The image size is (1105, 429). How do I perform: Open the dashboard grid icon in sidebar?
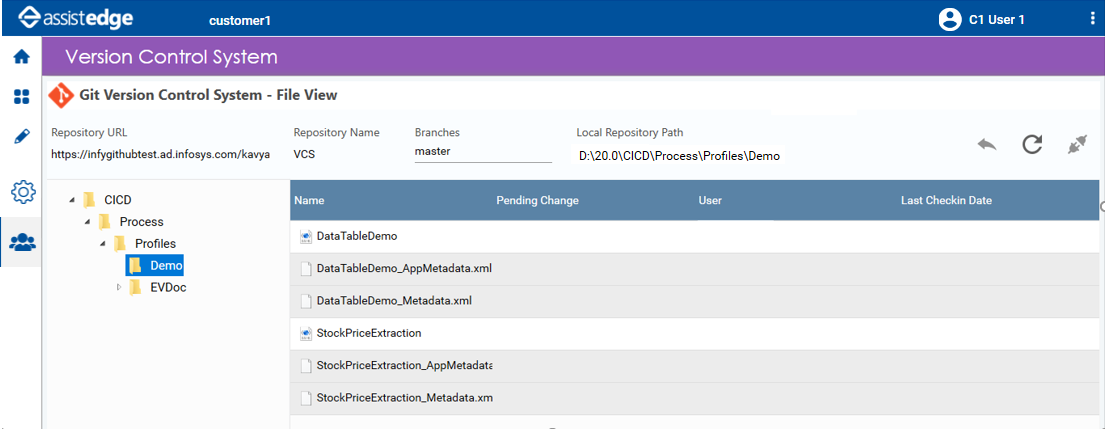click(22, 97)
